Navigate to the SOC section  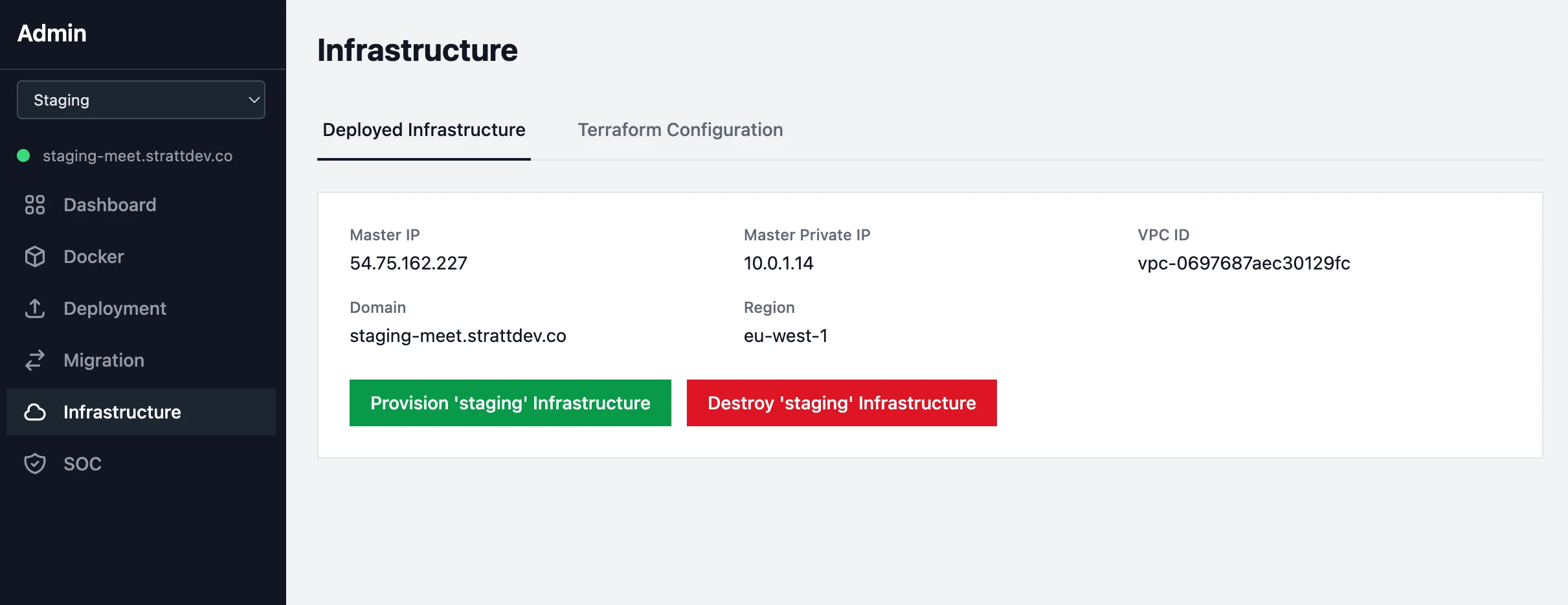click(x=82, y=464)
